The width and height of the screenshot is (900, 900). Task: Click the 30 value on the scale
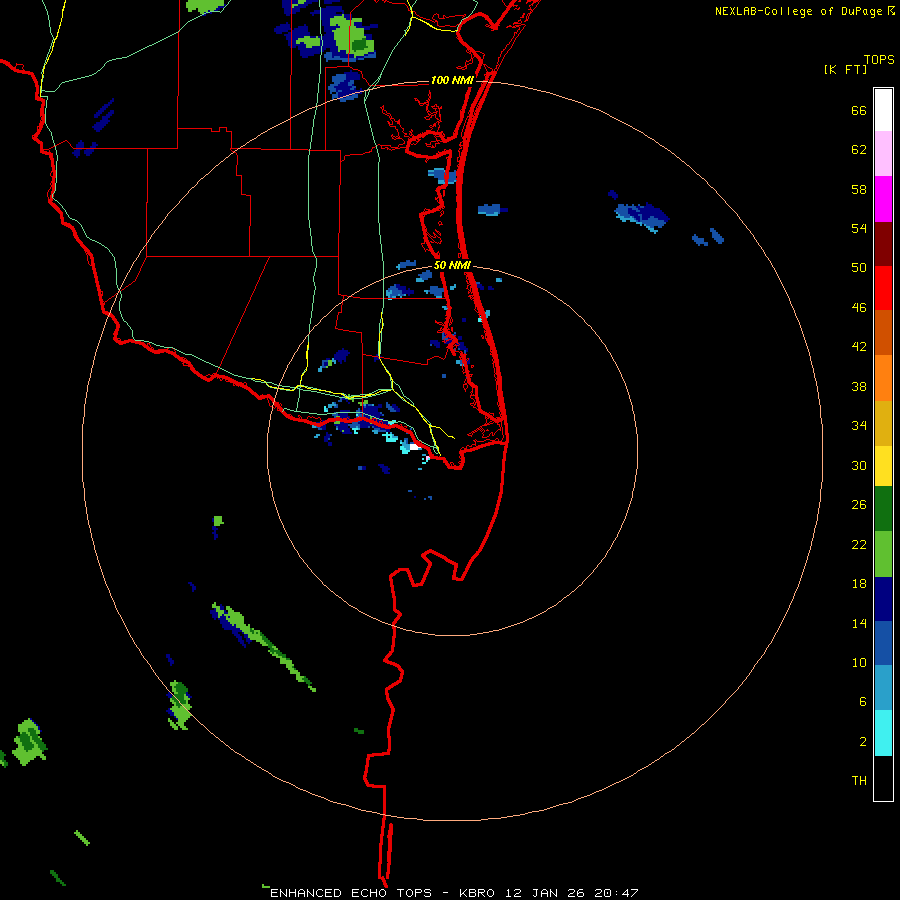point(859,465)
